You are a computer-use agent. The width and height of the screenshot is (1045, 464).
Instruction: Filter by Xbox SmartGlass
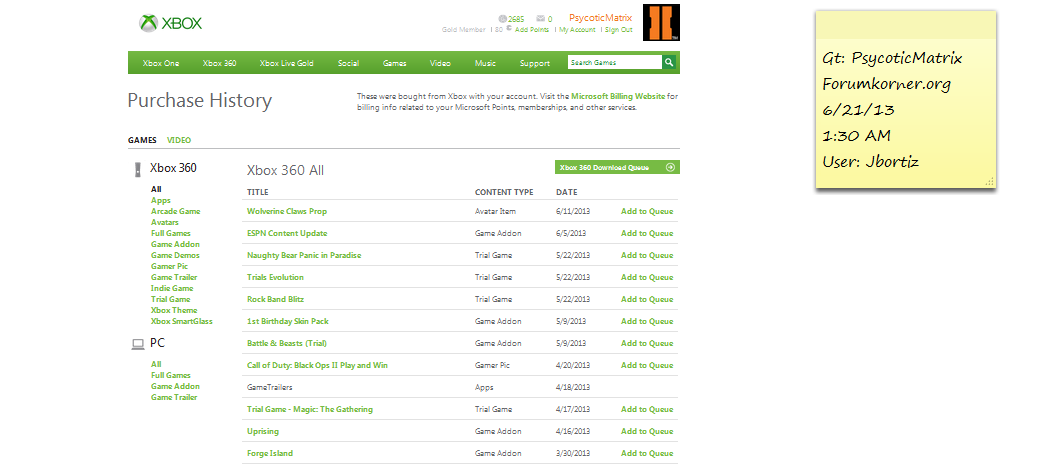click(182, 321)
